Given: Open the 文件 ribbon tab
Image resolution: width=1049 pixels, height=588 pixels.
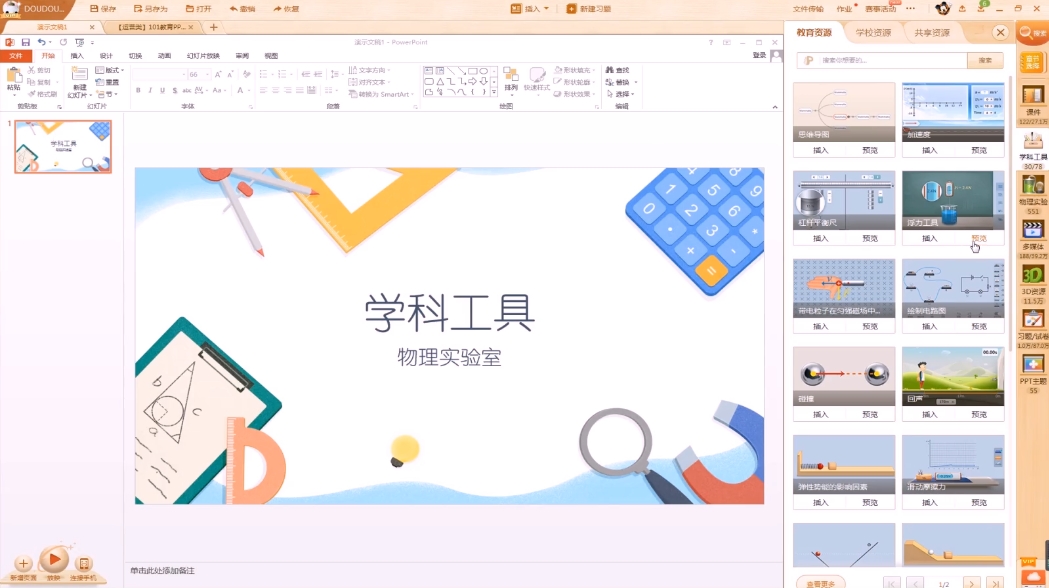Looking at the screenshot, I should coord(15,56).
